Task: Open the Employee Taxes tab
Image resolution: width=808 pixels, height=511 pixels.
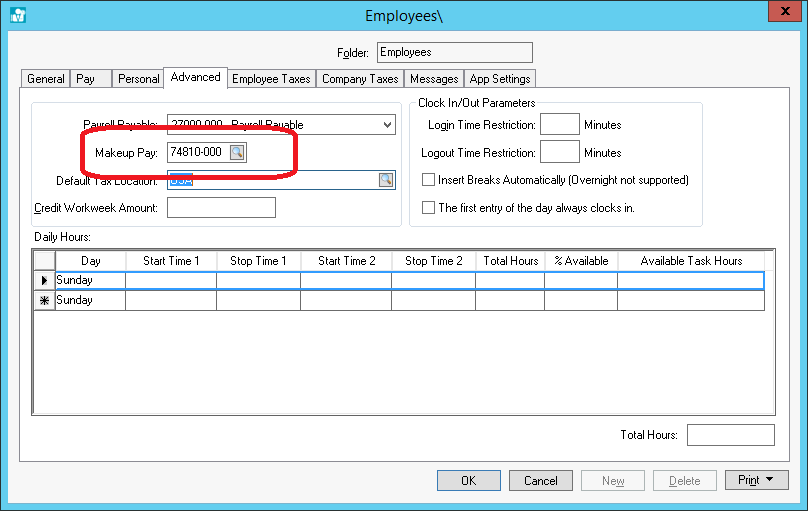Action: coord(272,79)
